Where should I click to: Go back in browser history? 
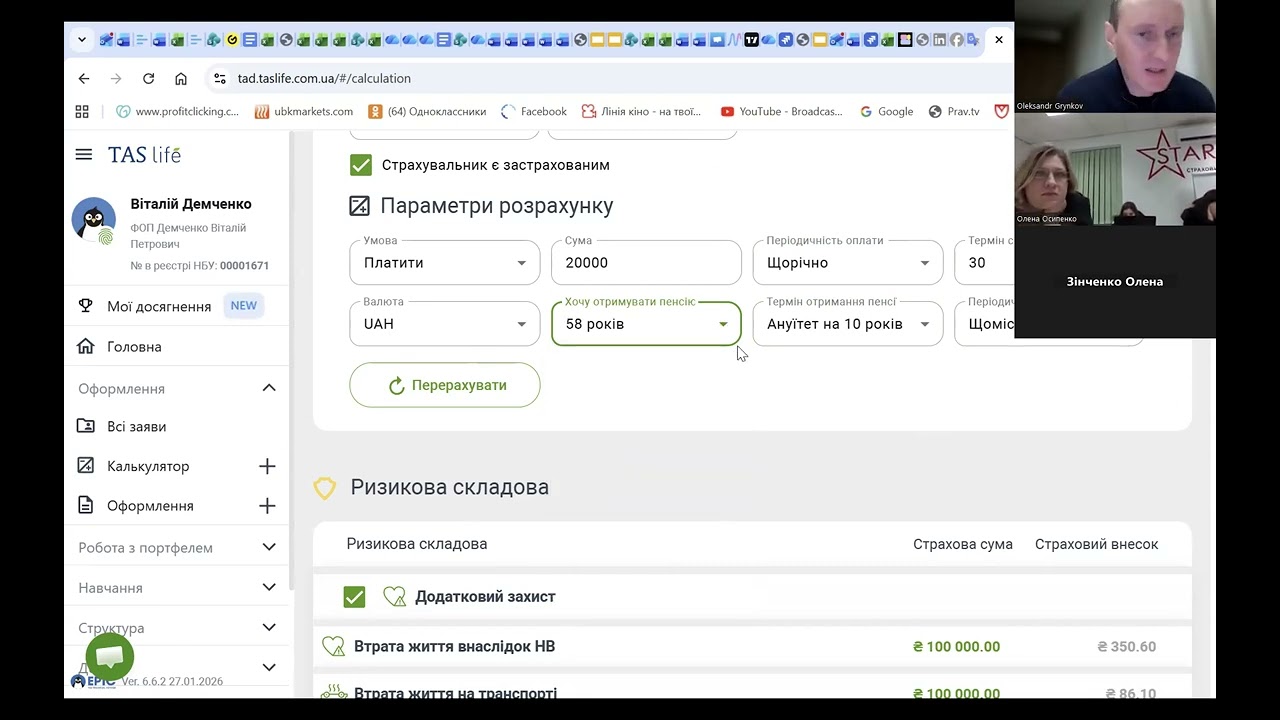click(x=84, y=78)
